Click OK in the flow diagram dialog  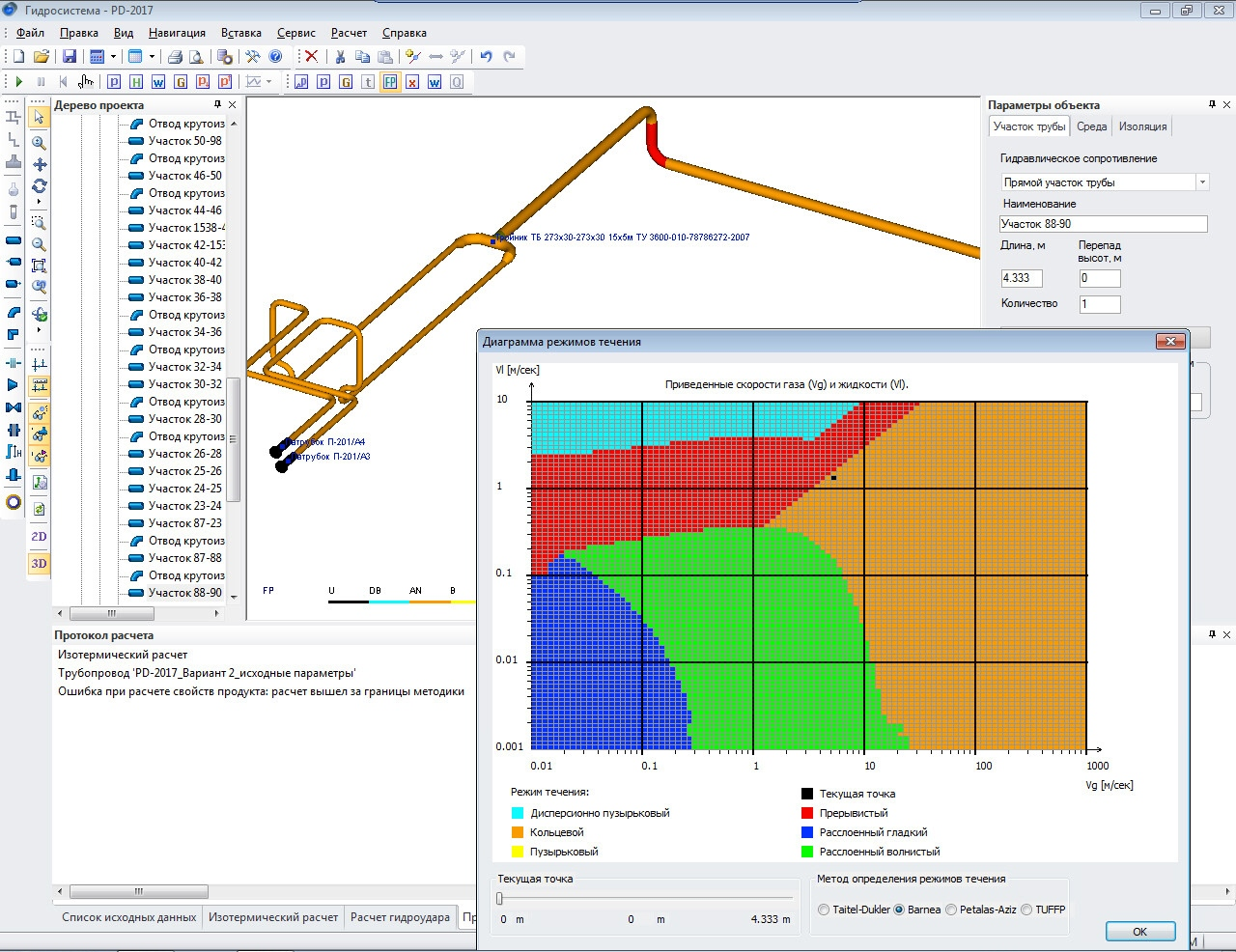[1139, 932]
